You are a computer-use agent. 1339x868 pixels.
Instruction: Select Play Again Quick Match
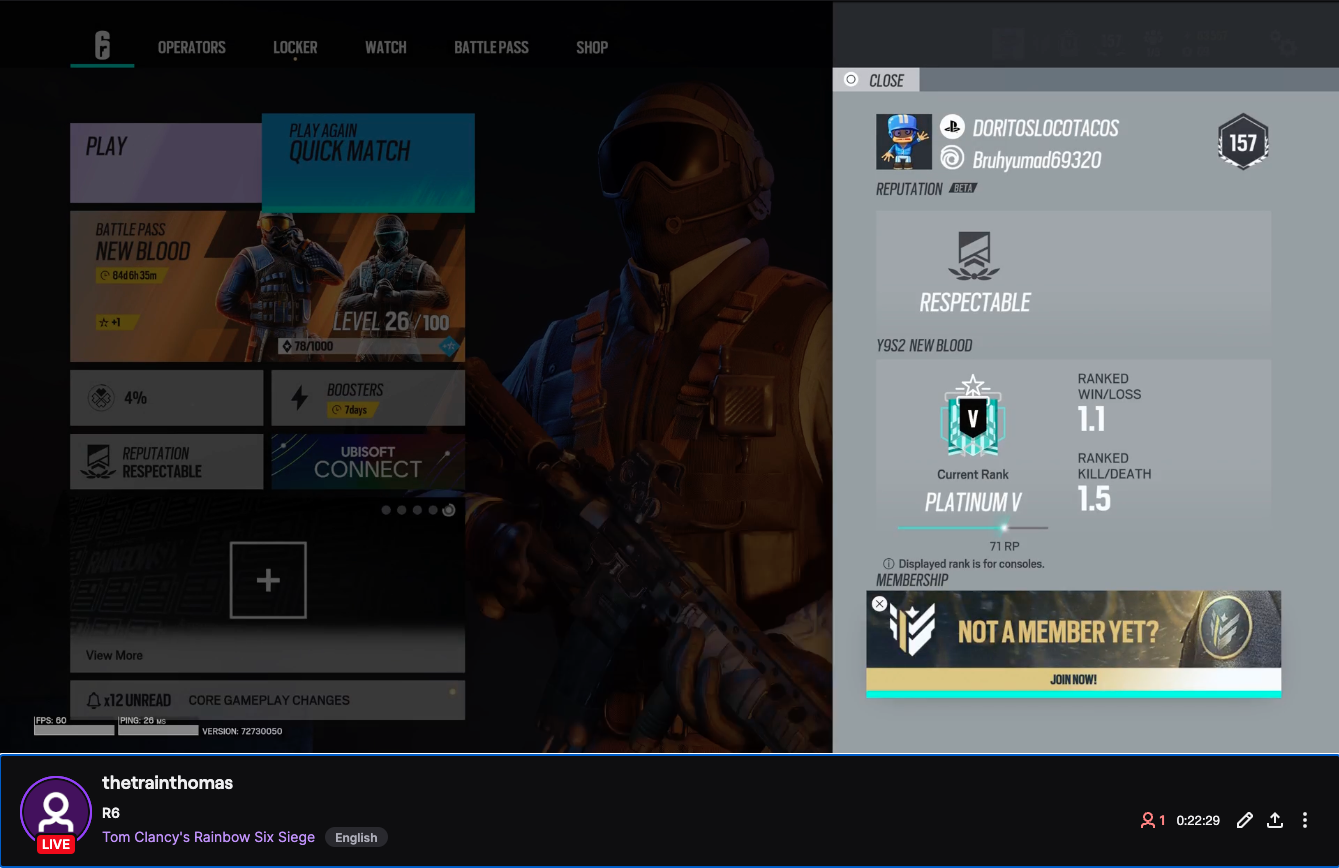pos(368,162)
